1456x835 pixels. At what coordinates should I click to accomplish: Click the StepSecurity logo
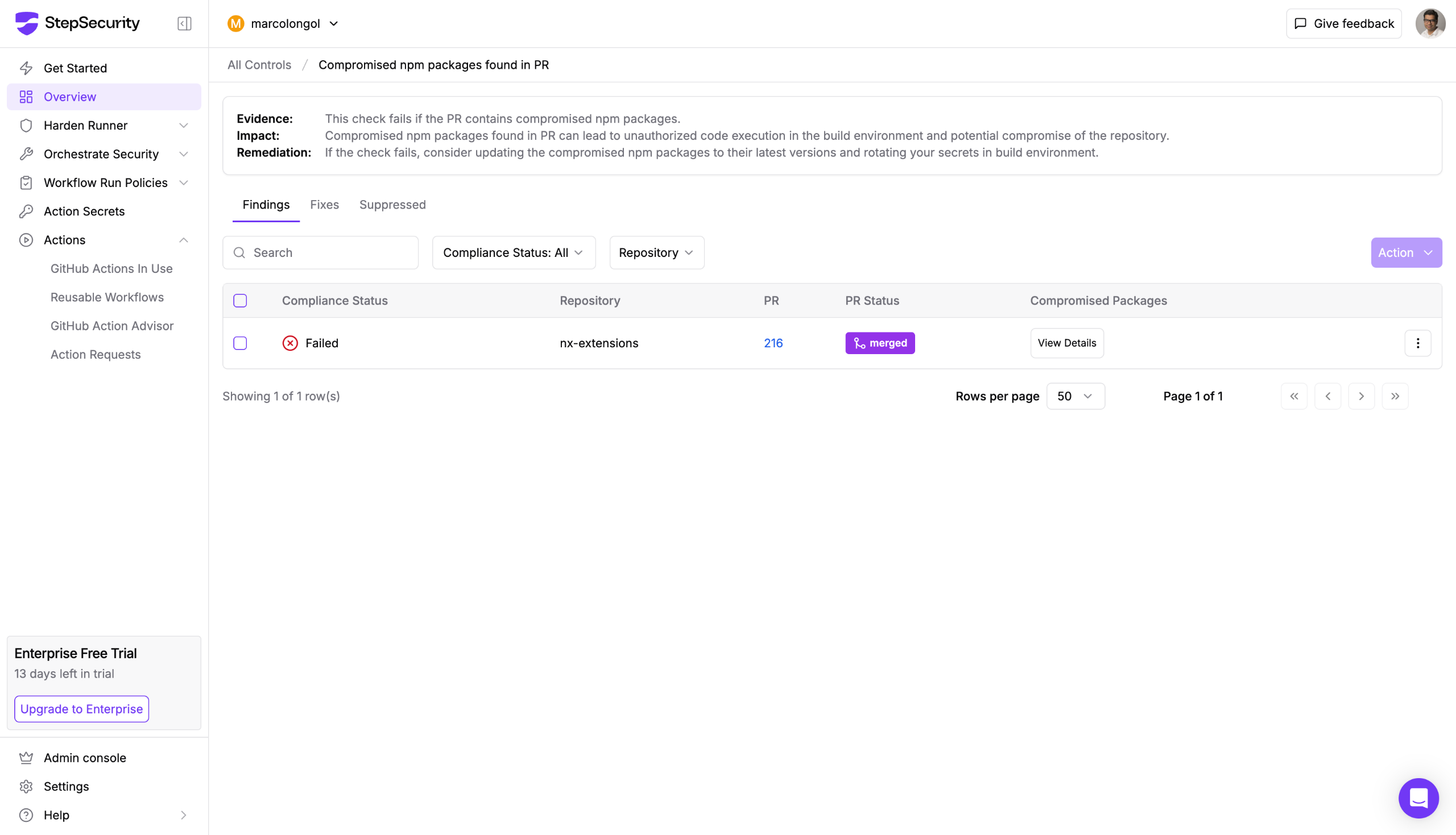pyautogui.click(x=77, y=23)
